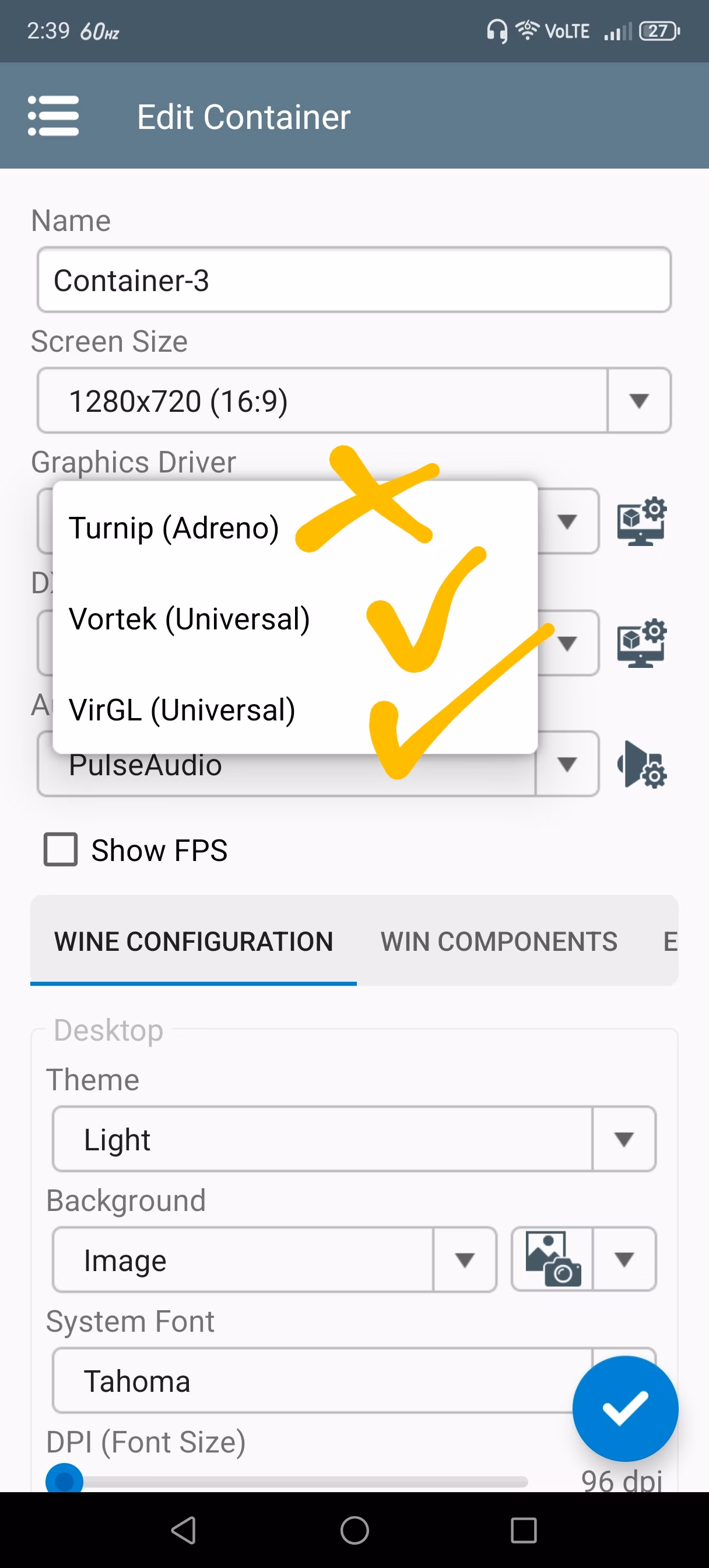Viewport: 709px width, 1568px height.
Task: Expand the PulseAudio audio driver dropdown
Action: pyautogui.click(x=567, y=765)
